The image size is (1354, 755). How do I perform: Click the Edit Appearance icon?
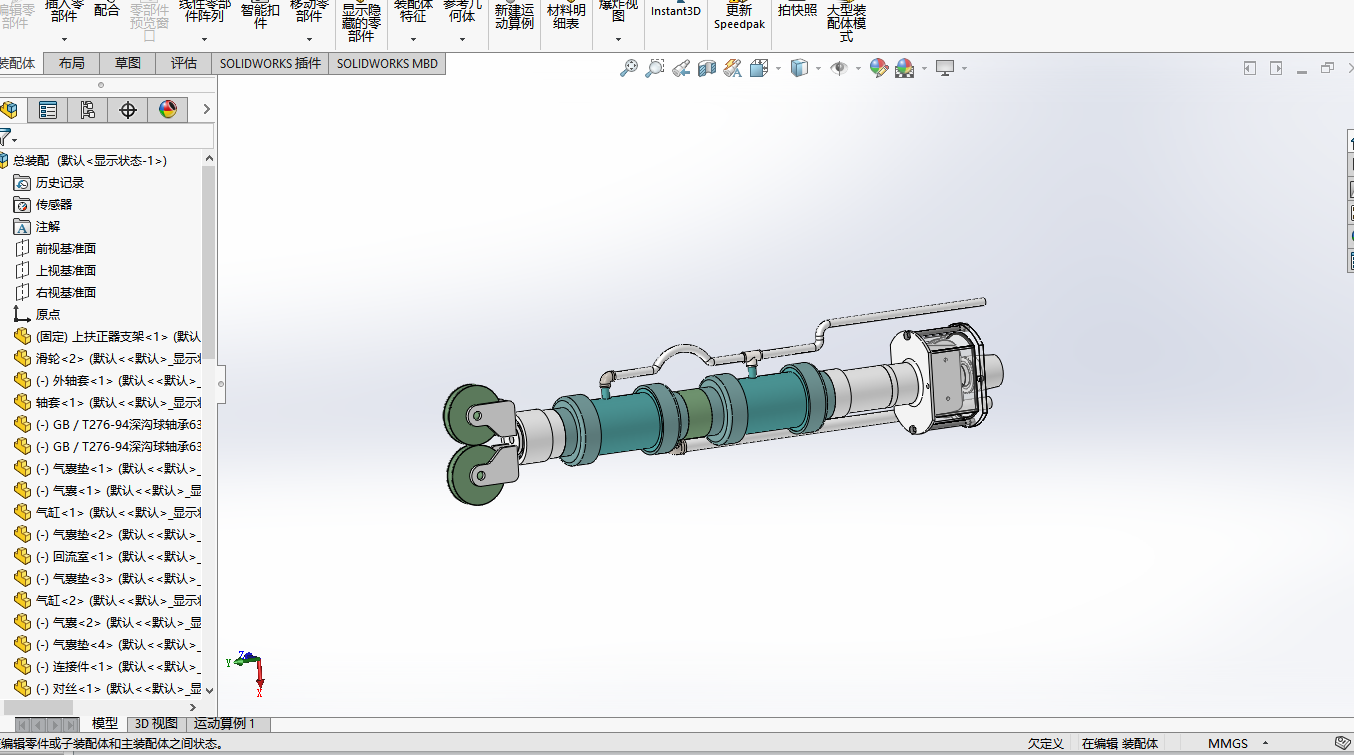[879, 68]
